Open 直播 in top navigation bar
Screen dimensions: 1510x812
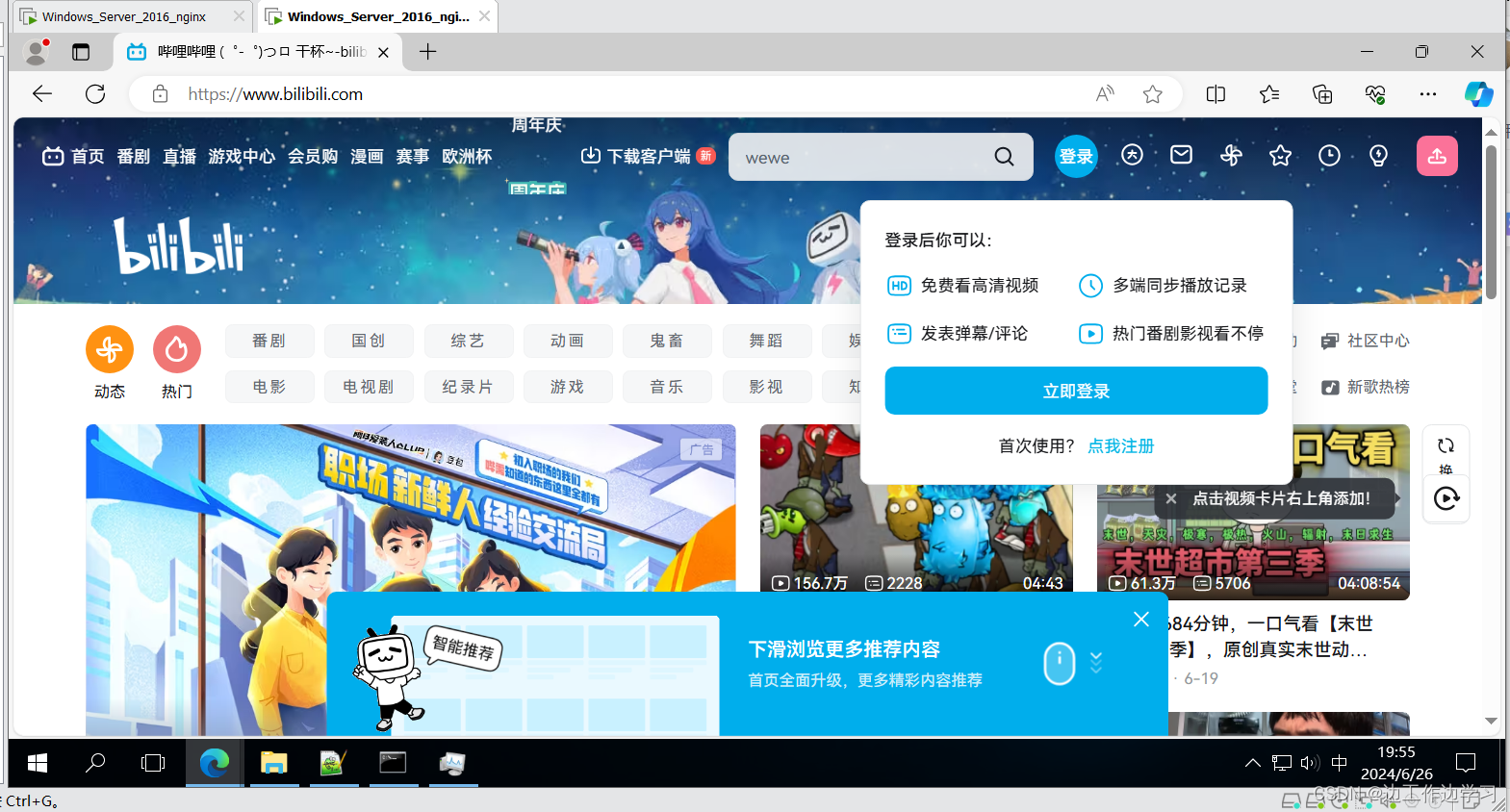(179, 156)
